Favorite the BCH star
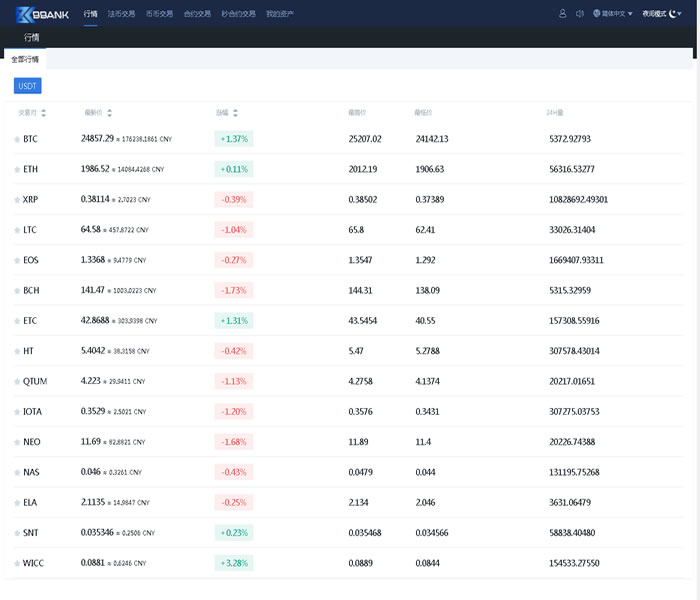 click(17, 291)
